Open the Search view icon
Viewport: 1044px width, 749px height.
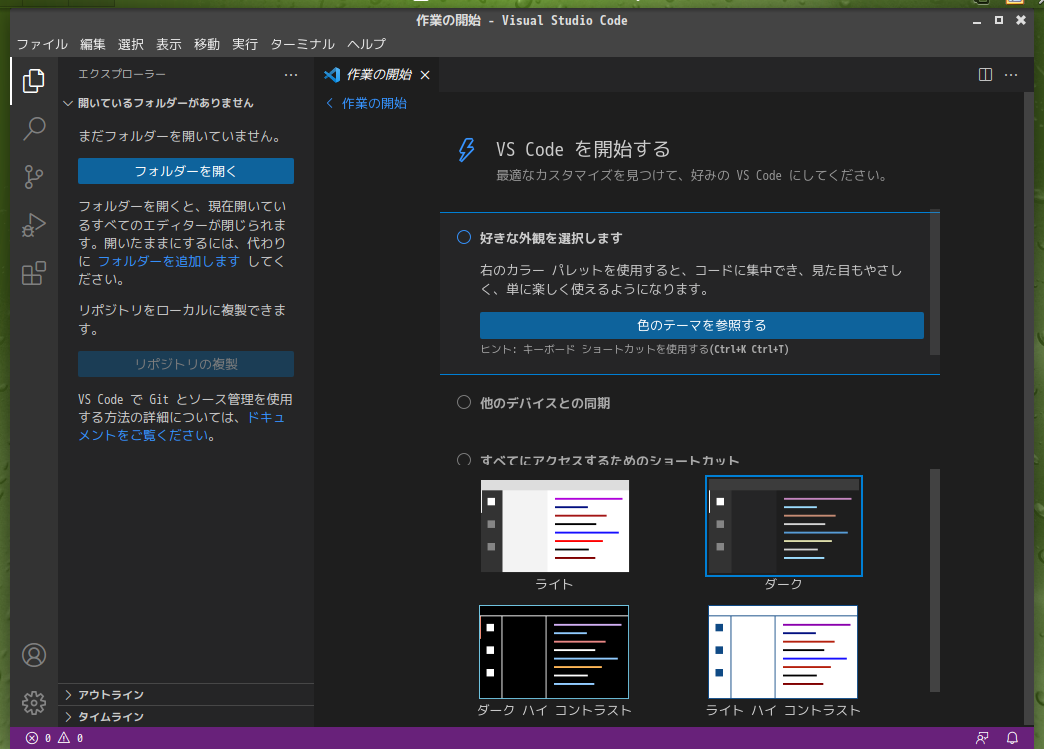tap(33, 128)
